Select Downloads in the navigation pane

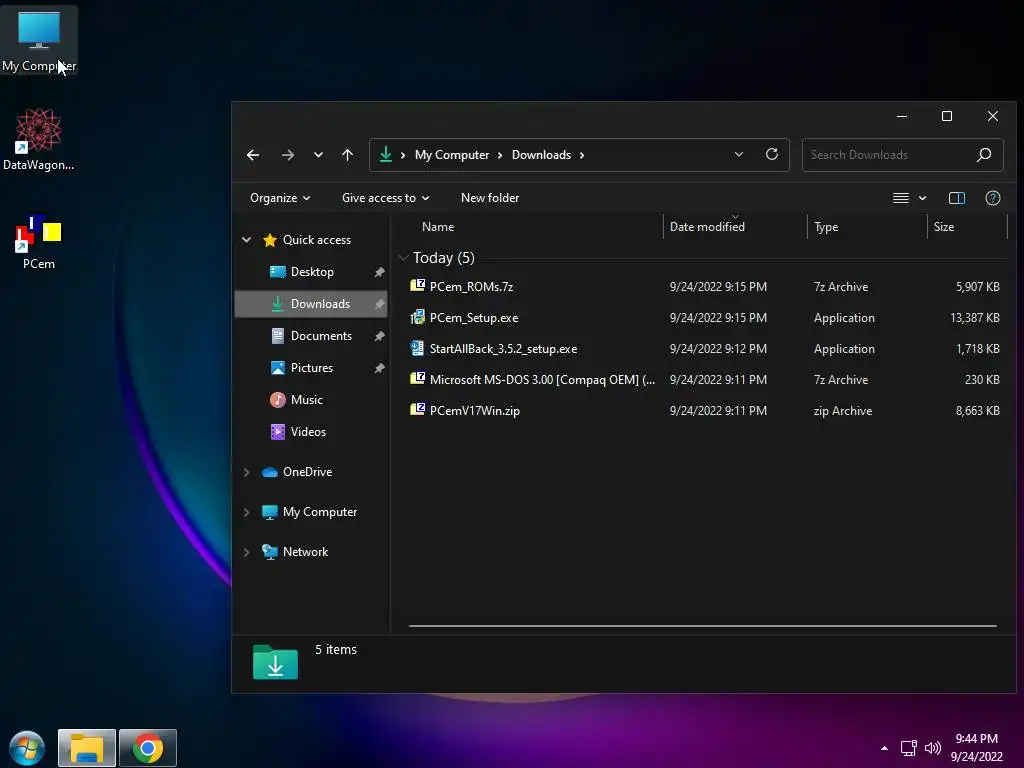(311, 304)
